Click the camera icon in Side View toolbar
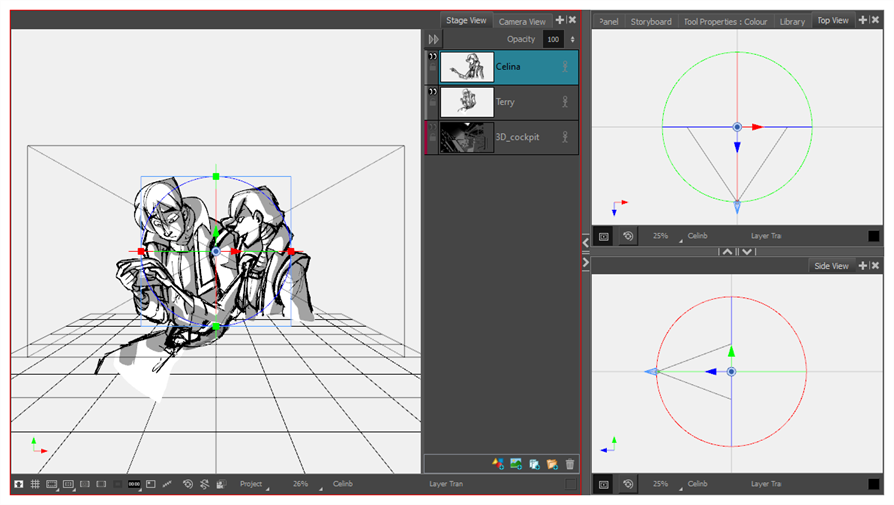This screenshot has width=894, height=505. 602,484
